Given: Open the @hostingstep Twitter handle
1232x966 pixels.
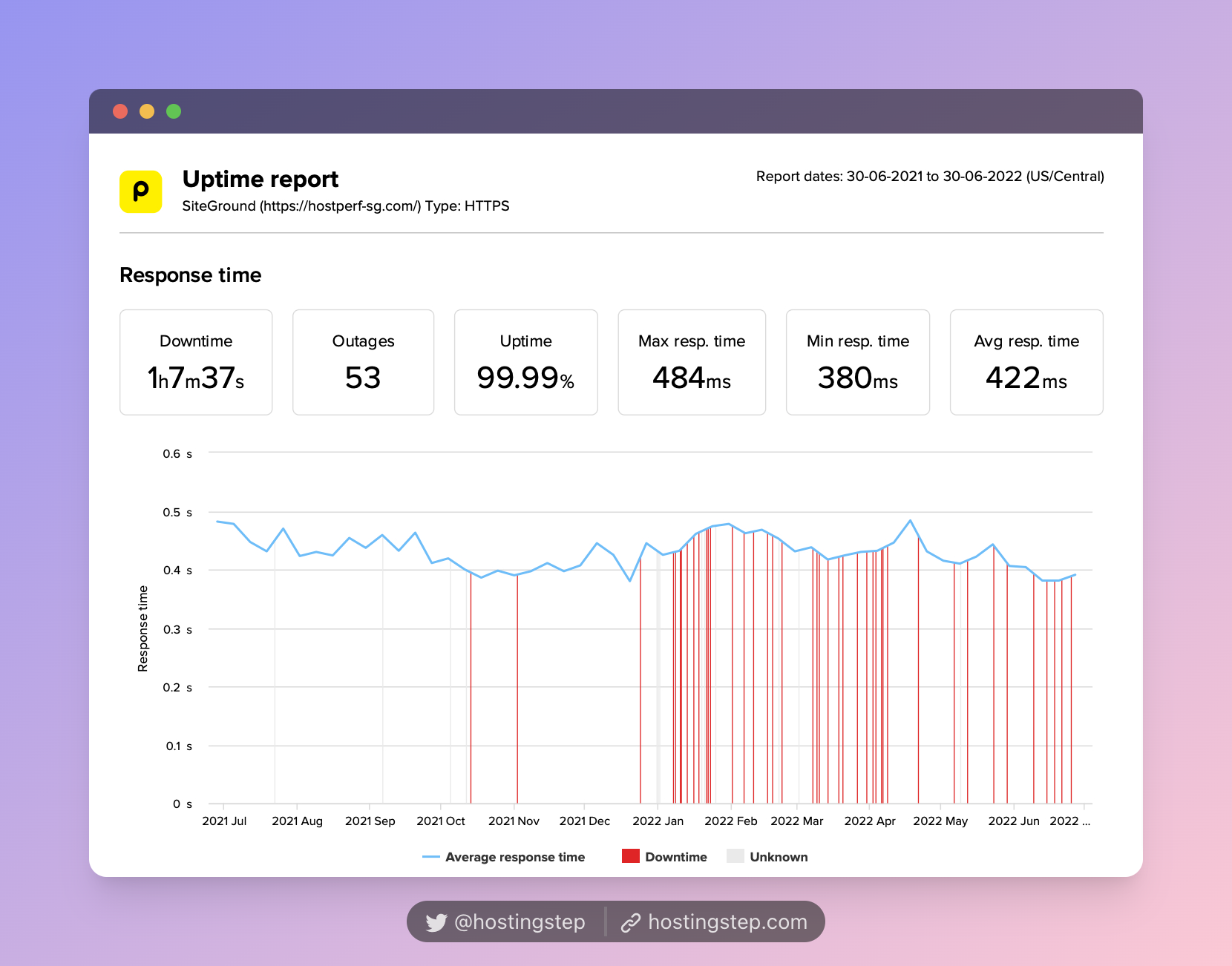Looking at the screenshot, I should pos(520,922).
